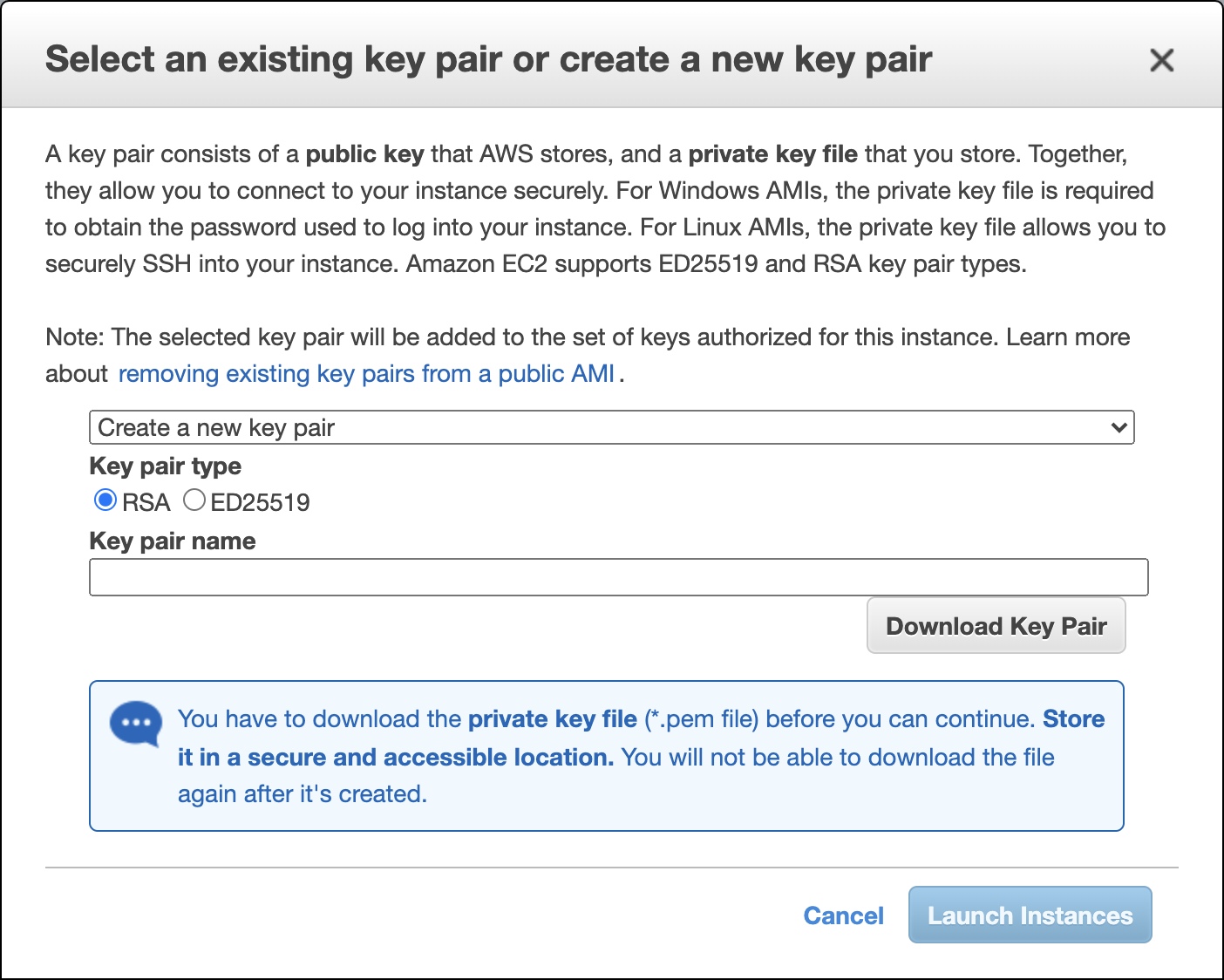Click the Key pair type label
Viewport: 1224px width, 980px height.
coord(165,466)
